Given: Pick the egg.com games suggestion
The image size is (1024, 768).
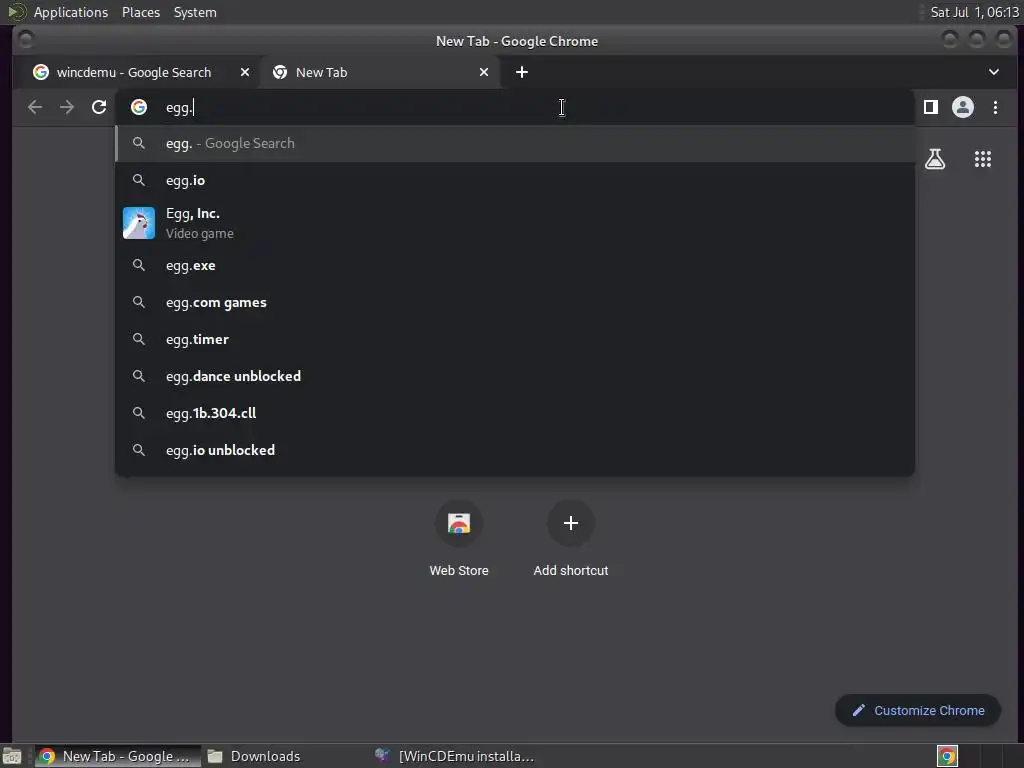Looking at the screenshot, I should click(x=515, y=302).
